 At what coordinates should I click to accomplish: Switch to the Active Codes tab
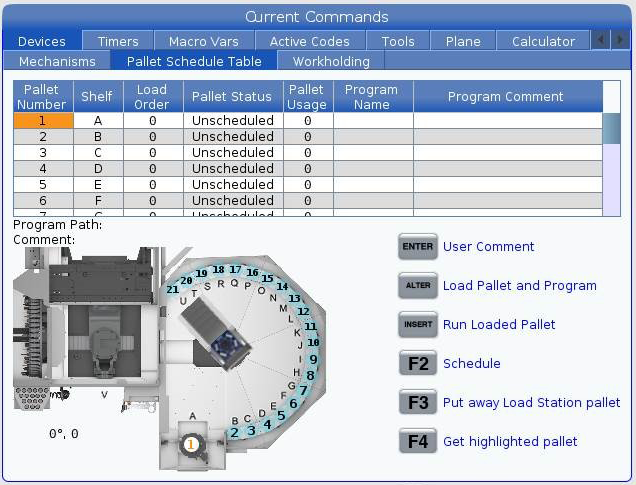pyautogui.click(x=310, y=41)
